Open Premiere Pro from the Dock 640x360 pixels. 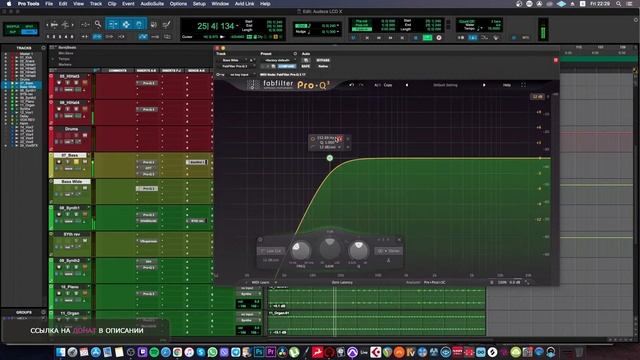point(271,352)
